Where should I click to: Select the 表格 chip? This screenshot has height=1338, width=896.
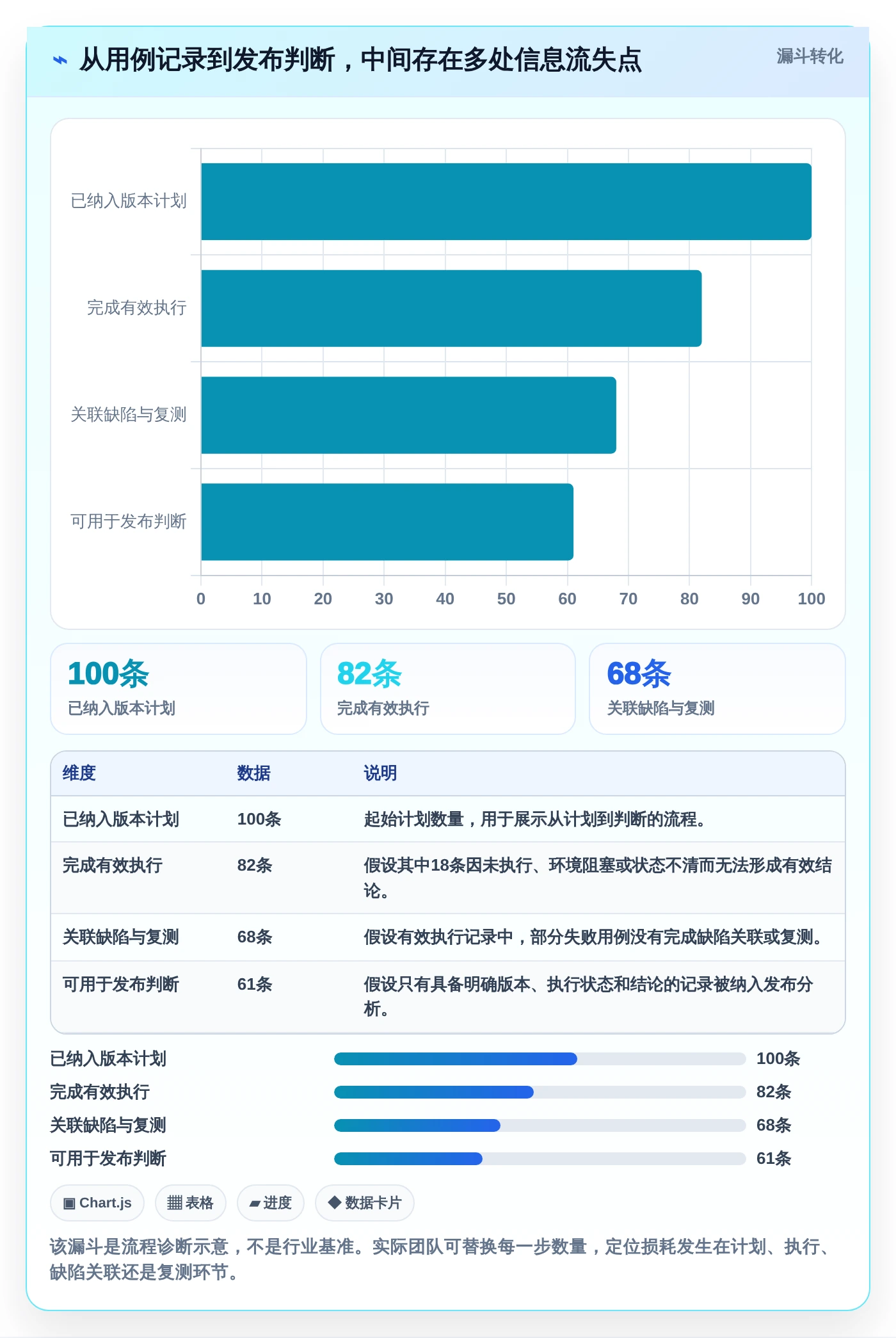pyautogui.click(x=190, y=1203)
